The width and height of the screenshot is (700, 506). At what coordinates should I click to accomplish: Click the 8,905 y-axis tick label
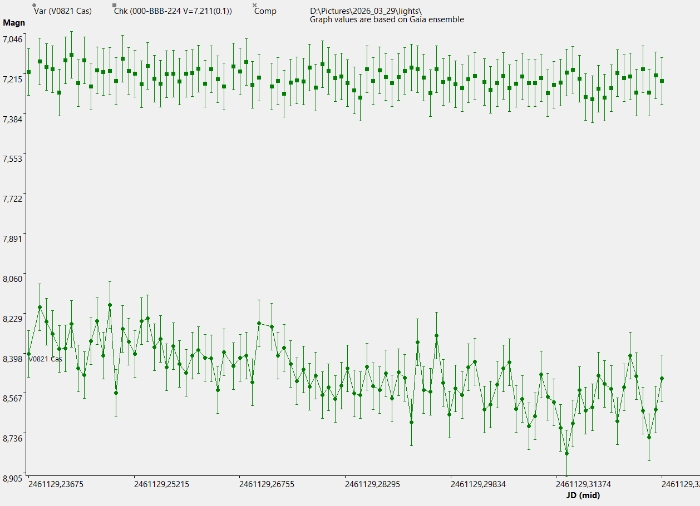[15, 479]
